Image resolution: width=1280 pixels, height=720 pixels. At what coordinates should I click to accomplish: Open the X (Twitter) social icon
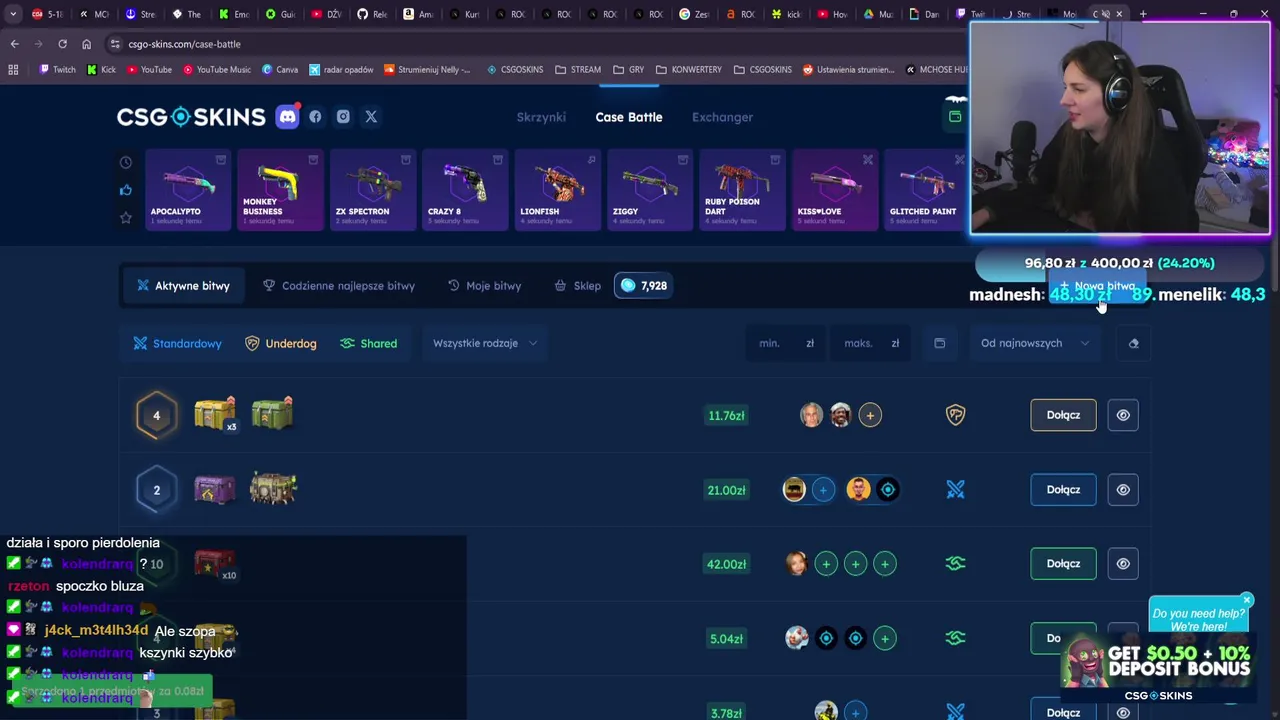[371, 117]
